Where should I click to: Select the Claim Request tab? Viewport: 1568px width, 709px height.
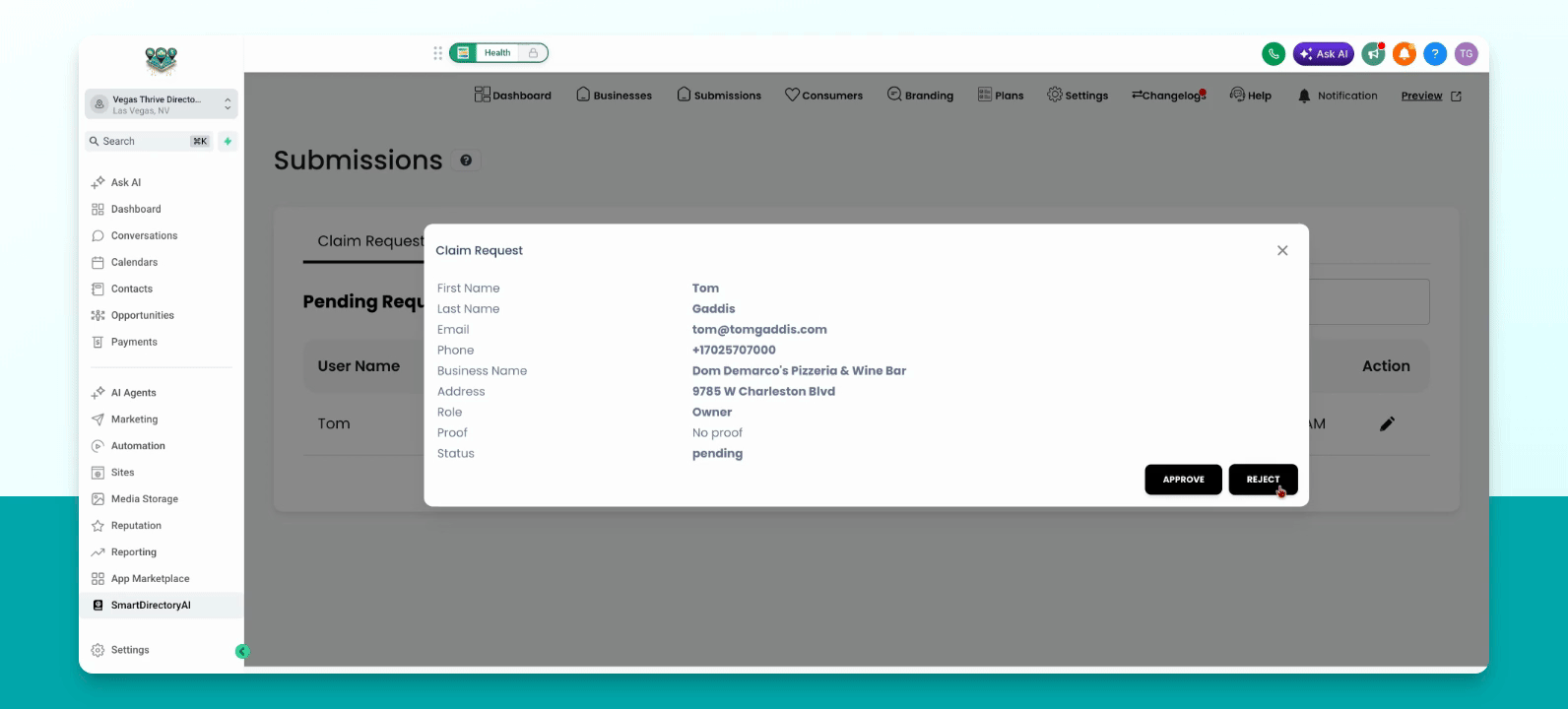point(370,241)
